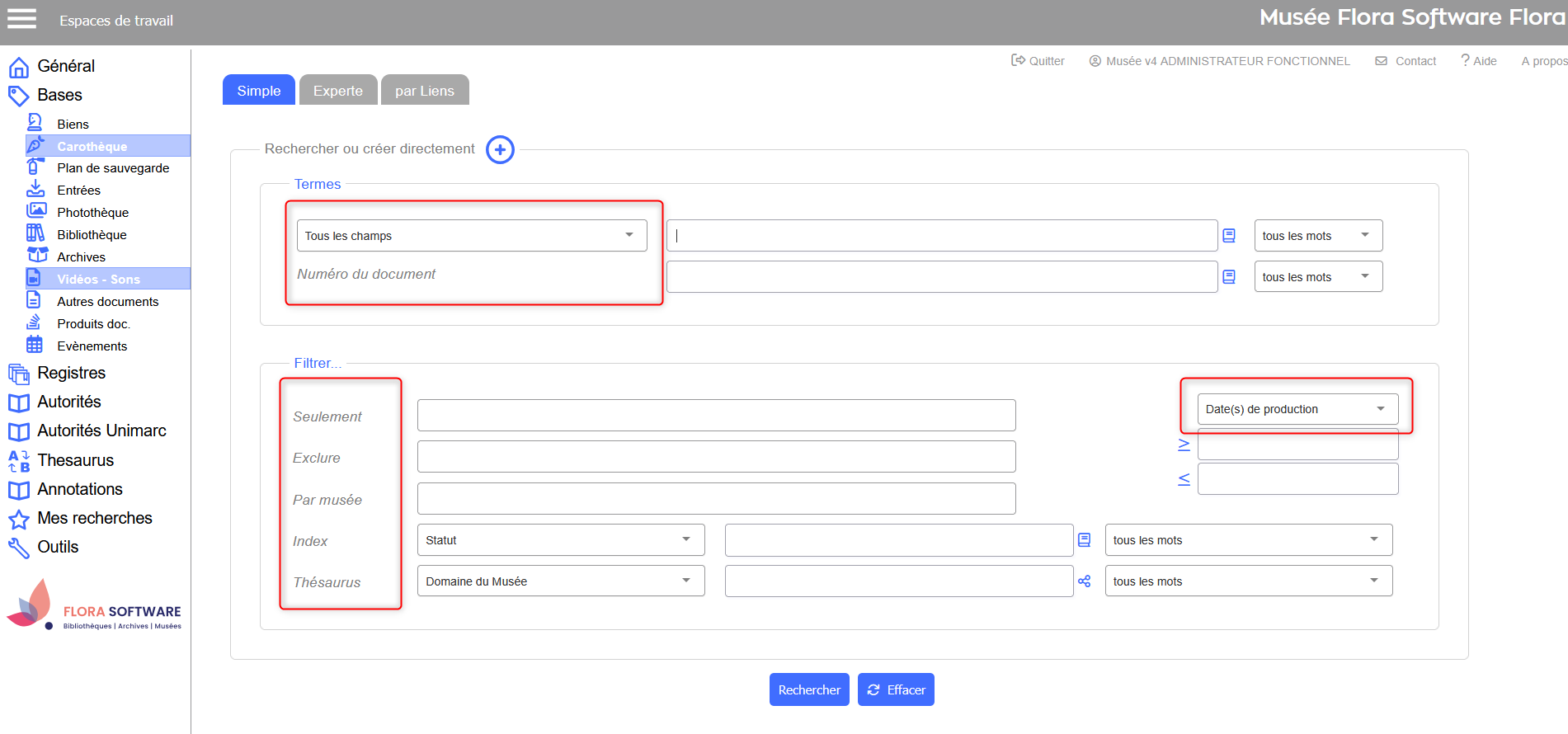Click the Photothèque icon in sidebar
The height and width of the screenshot is (734, 1568).
tap(36, 212)
